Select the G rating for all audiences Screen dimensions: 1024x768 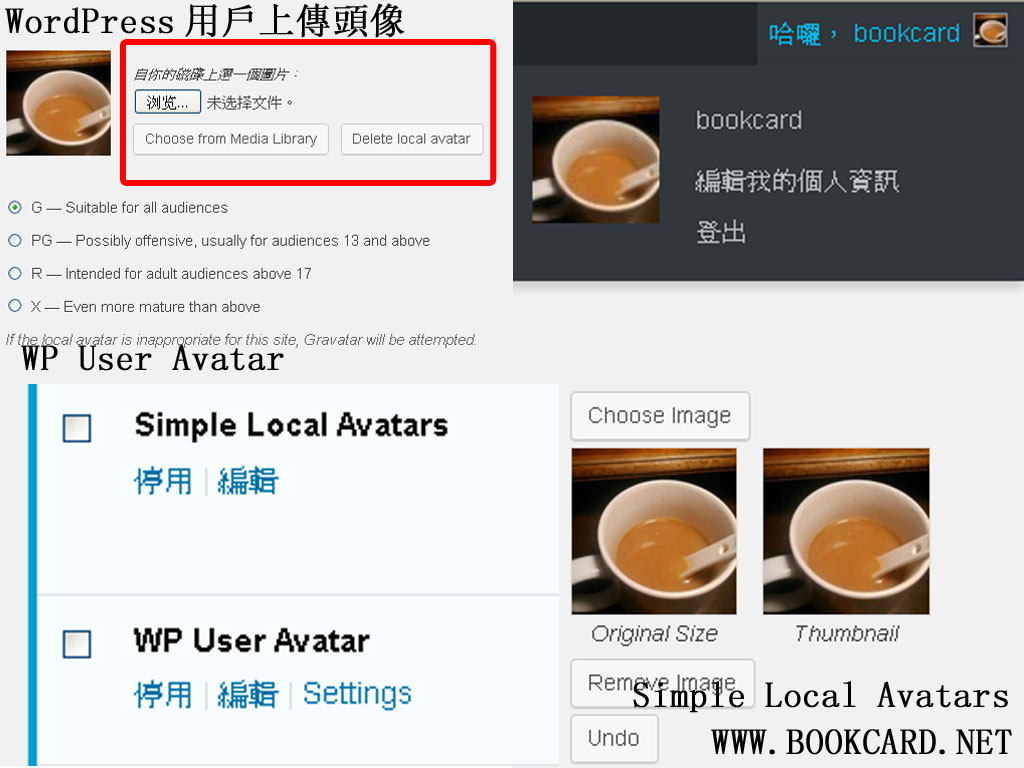point(14,207)
